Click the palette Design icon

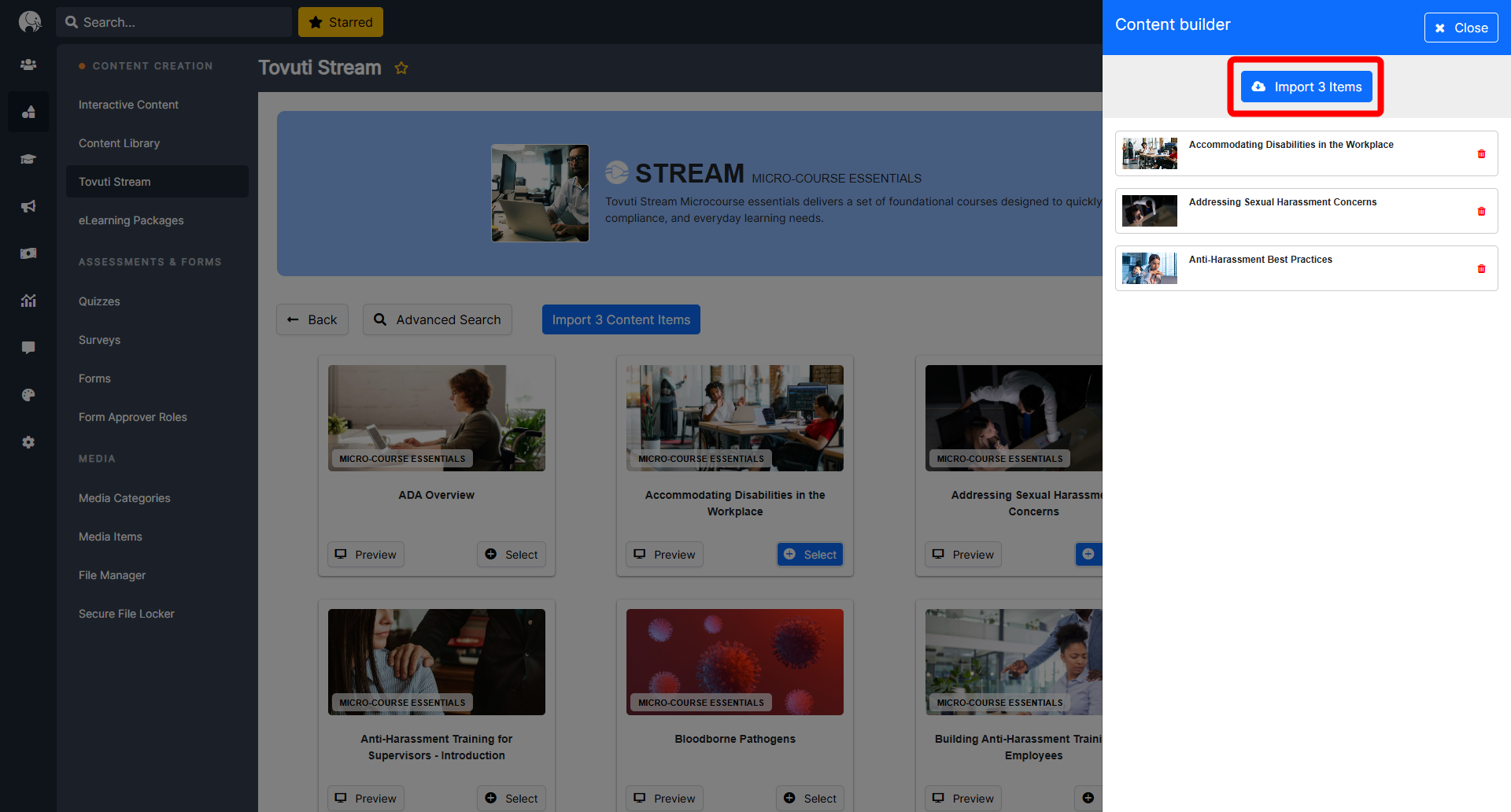[x=28, y=395]
